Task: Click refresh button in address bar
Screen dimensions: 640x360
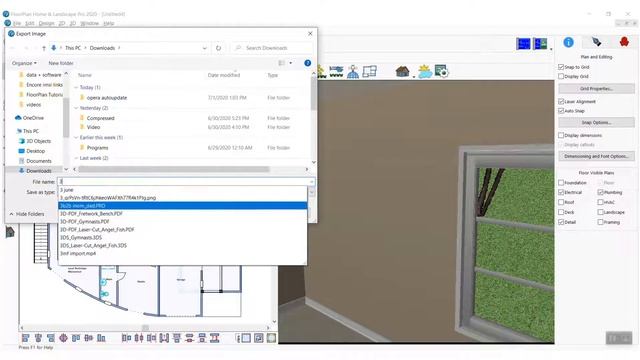Action: pos(218,48)
